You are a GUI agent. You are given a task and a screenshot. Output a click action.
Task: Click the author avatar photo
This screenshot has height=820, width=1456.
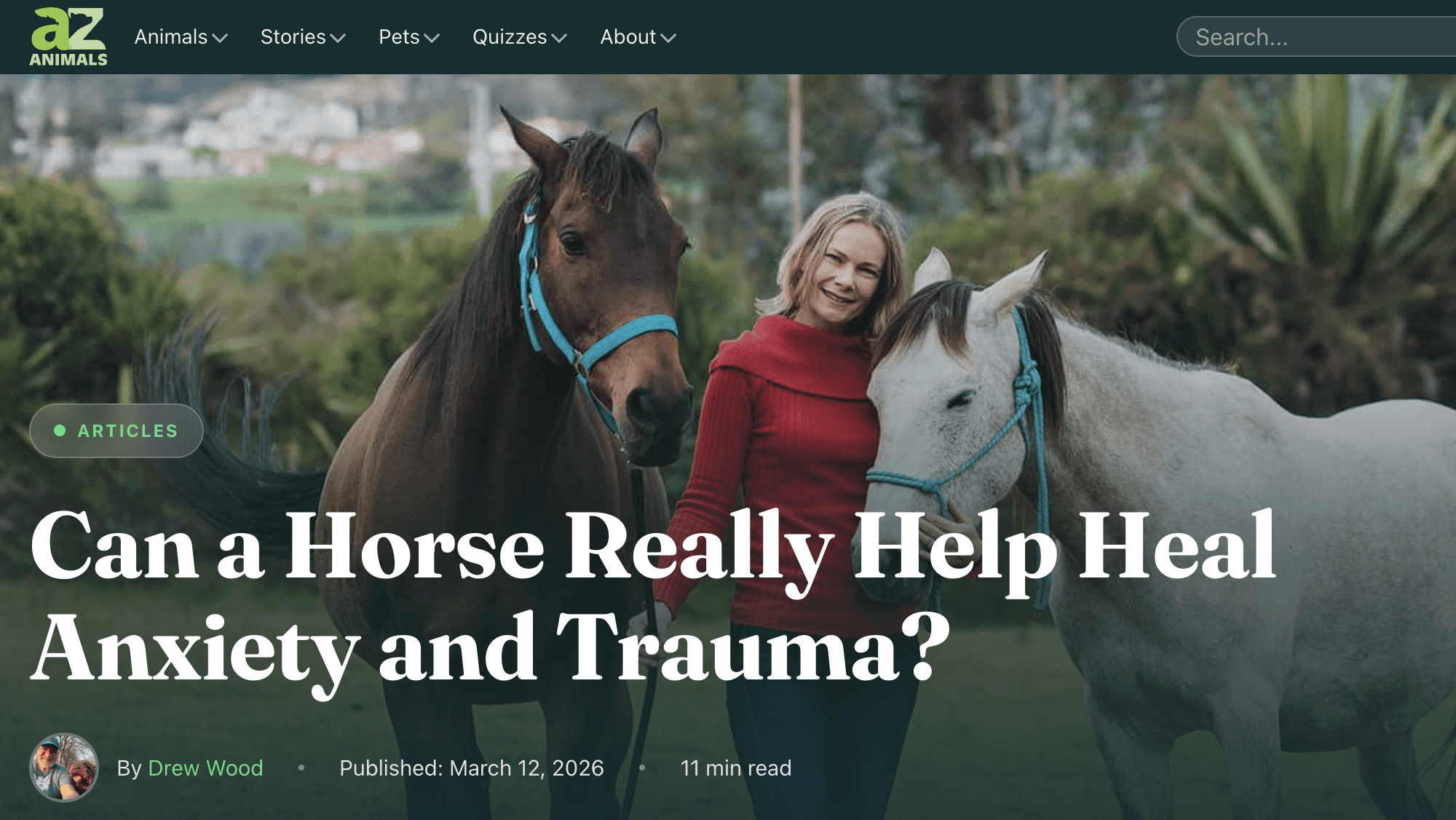(x=64, y=768)
